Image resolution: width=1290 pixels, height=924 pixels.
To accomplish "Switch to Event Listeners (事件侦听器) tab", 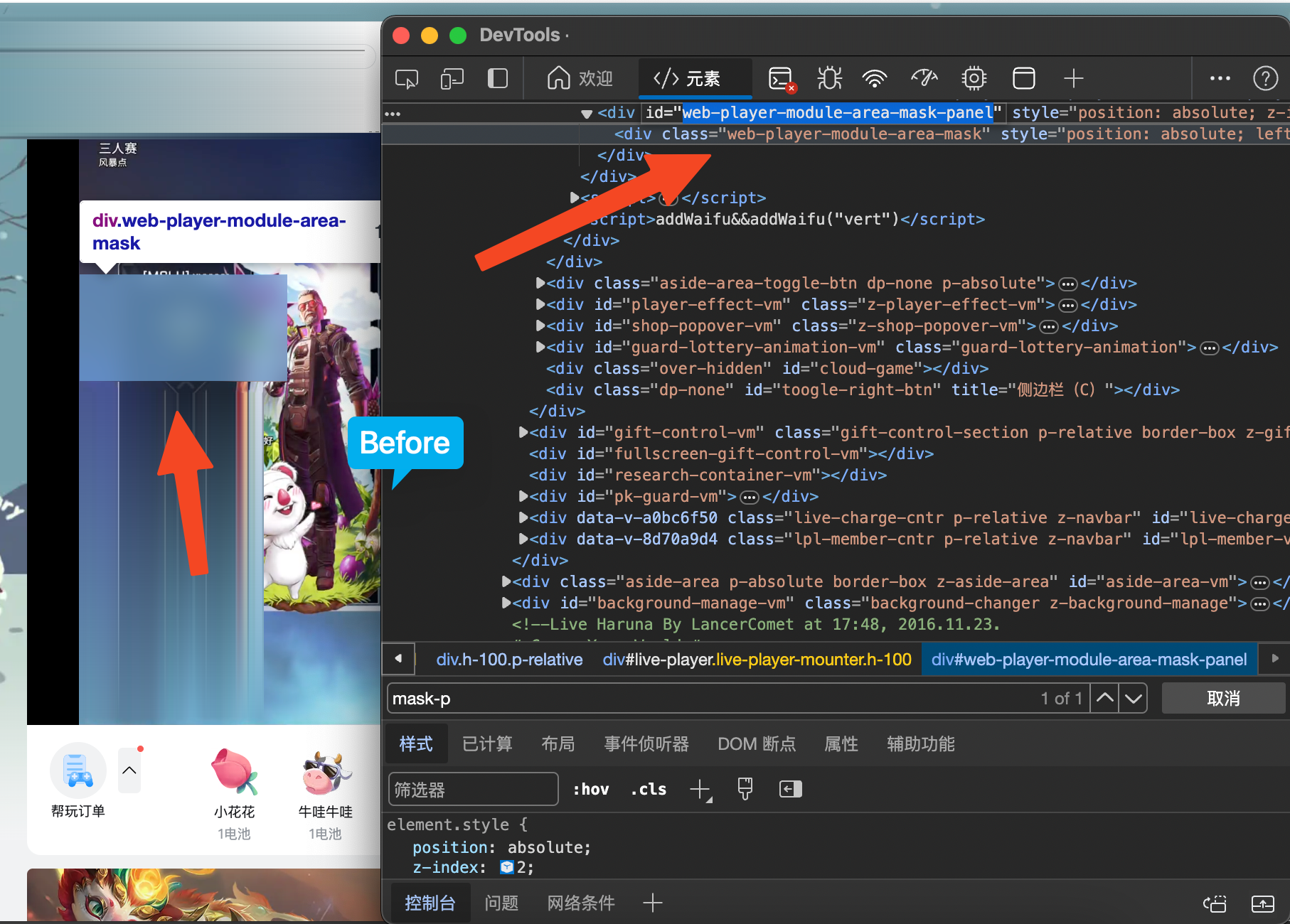I will [646, 744].
